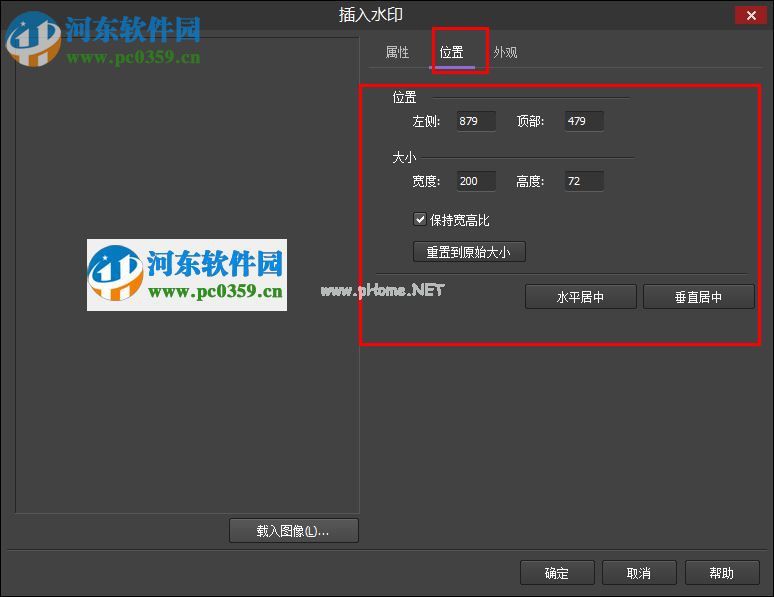Click the 高度 size input field
Image resolution: width=774 pixels, height=597 pixels.
click(x=584, y=181)
